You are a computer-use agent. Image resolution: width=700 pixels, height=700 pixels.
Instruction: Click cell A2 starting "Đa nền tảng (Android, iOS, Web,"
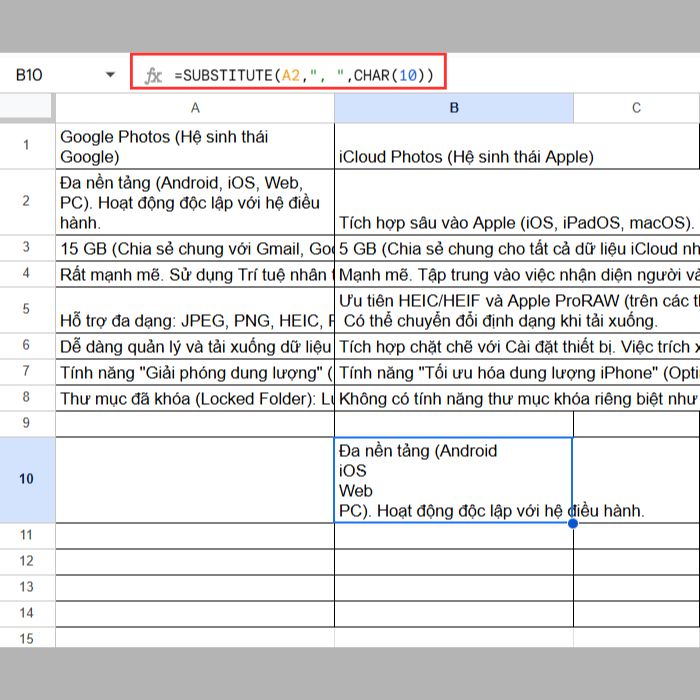pyautogui.click(x=195, y=202)
